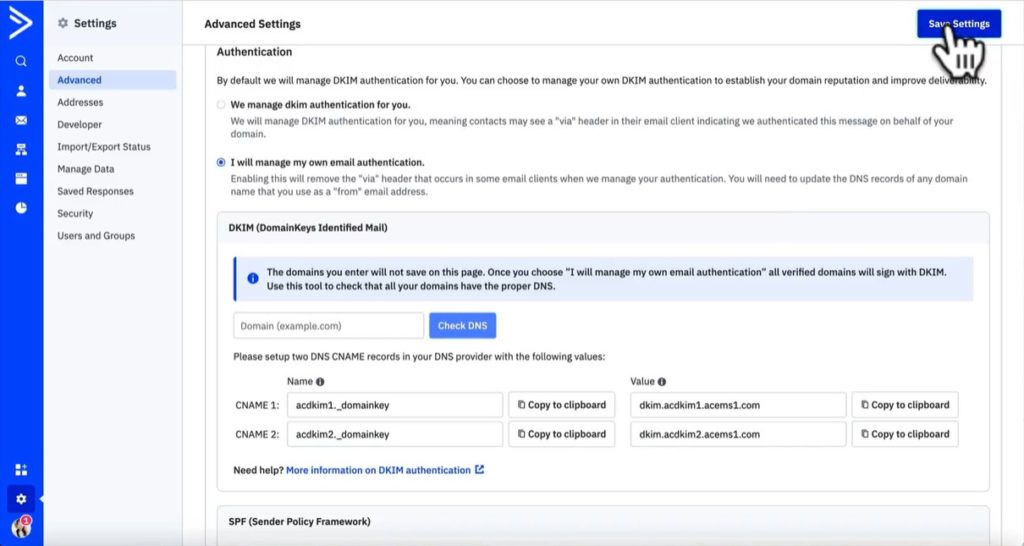1024x546 pixels.
Task: Open the Account settings menu item
Action: (x=75, y=58)
